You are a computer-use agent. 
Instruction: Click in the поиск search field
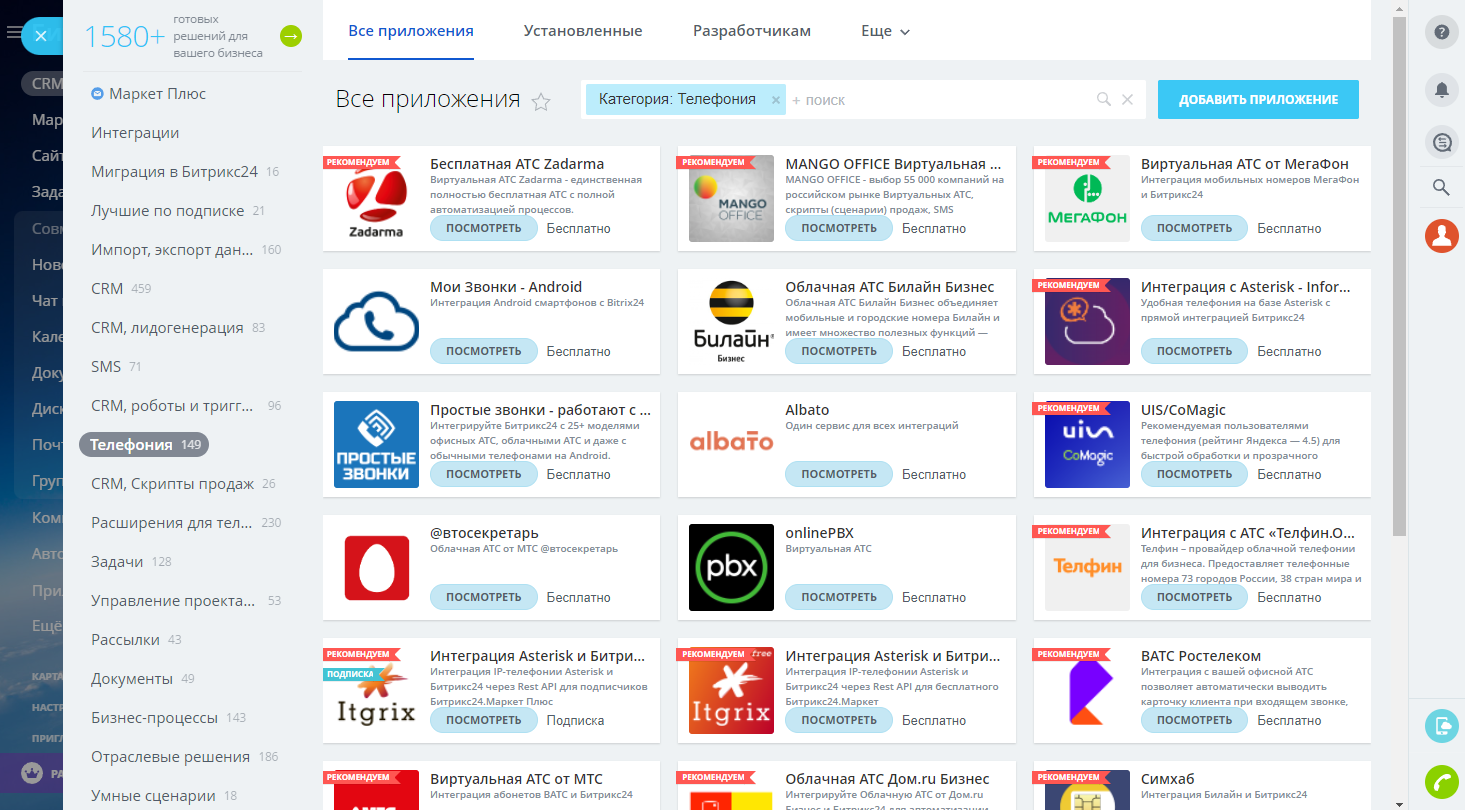point(940,100)
